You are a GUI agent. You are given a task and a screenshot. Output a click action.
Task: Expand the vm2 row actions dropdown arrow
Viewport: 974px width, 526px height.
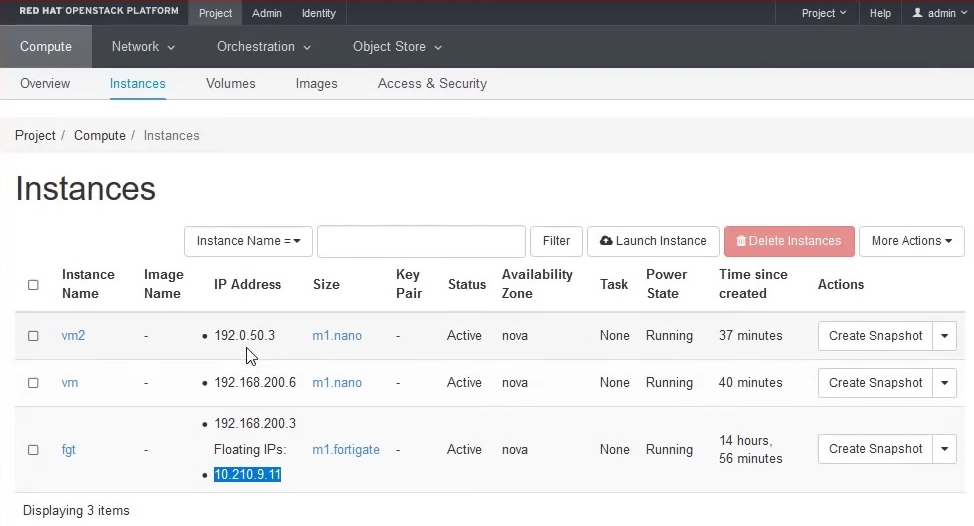pos(944,336)
